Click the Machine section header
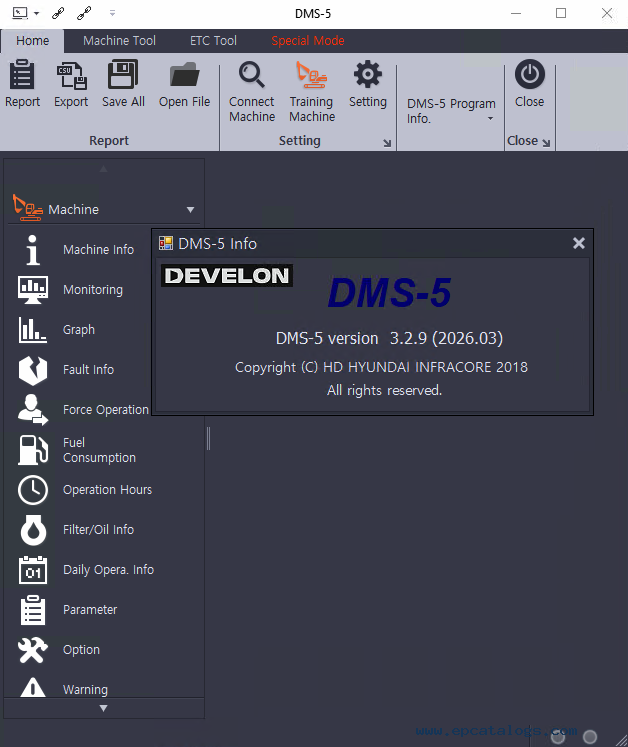 pyautogui.click(x=104, y=209)
